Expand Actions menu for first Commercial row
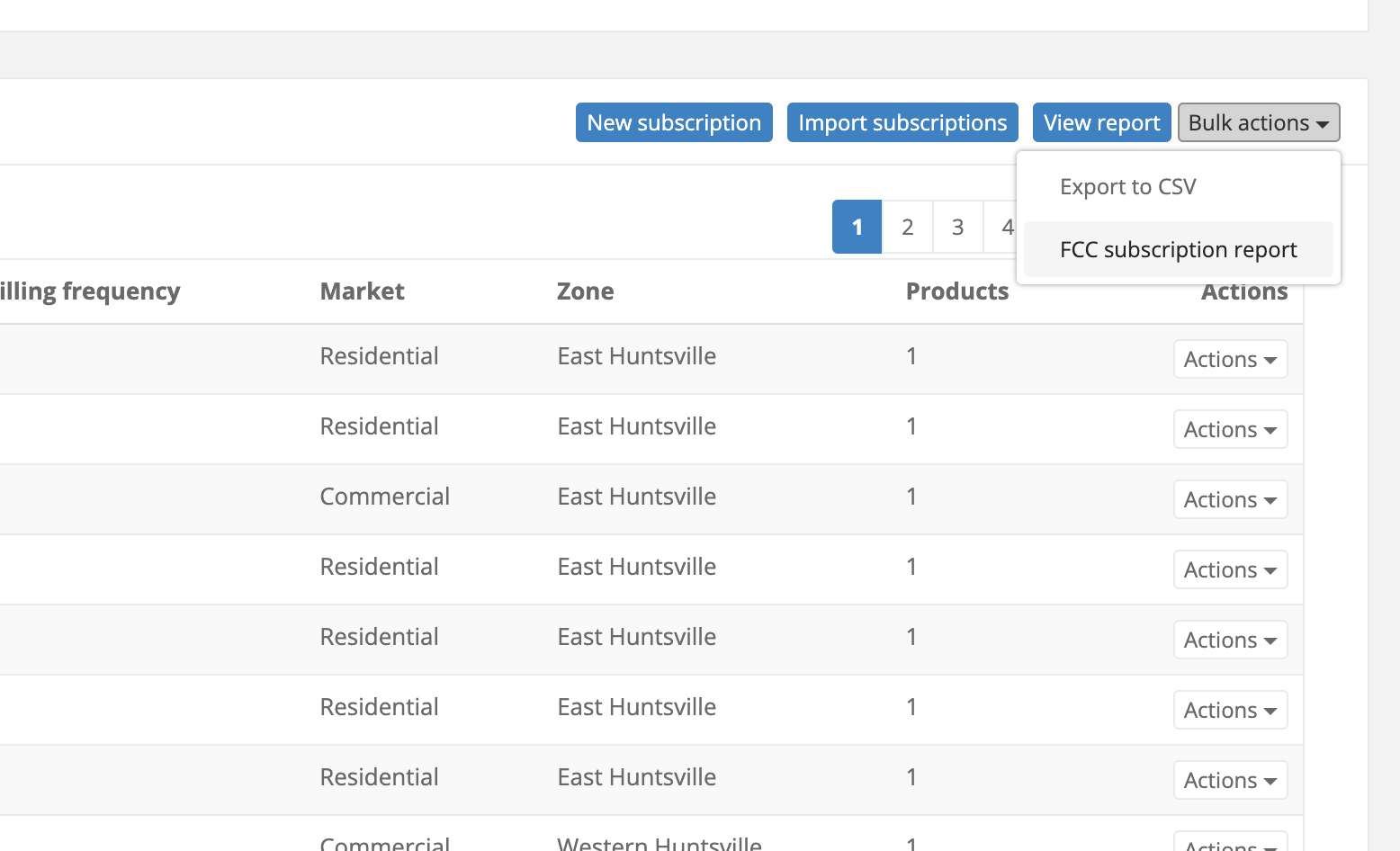1400x851 pixels. [x=1230, y=500]
